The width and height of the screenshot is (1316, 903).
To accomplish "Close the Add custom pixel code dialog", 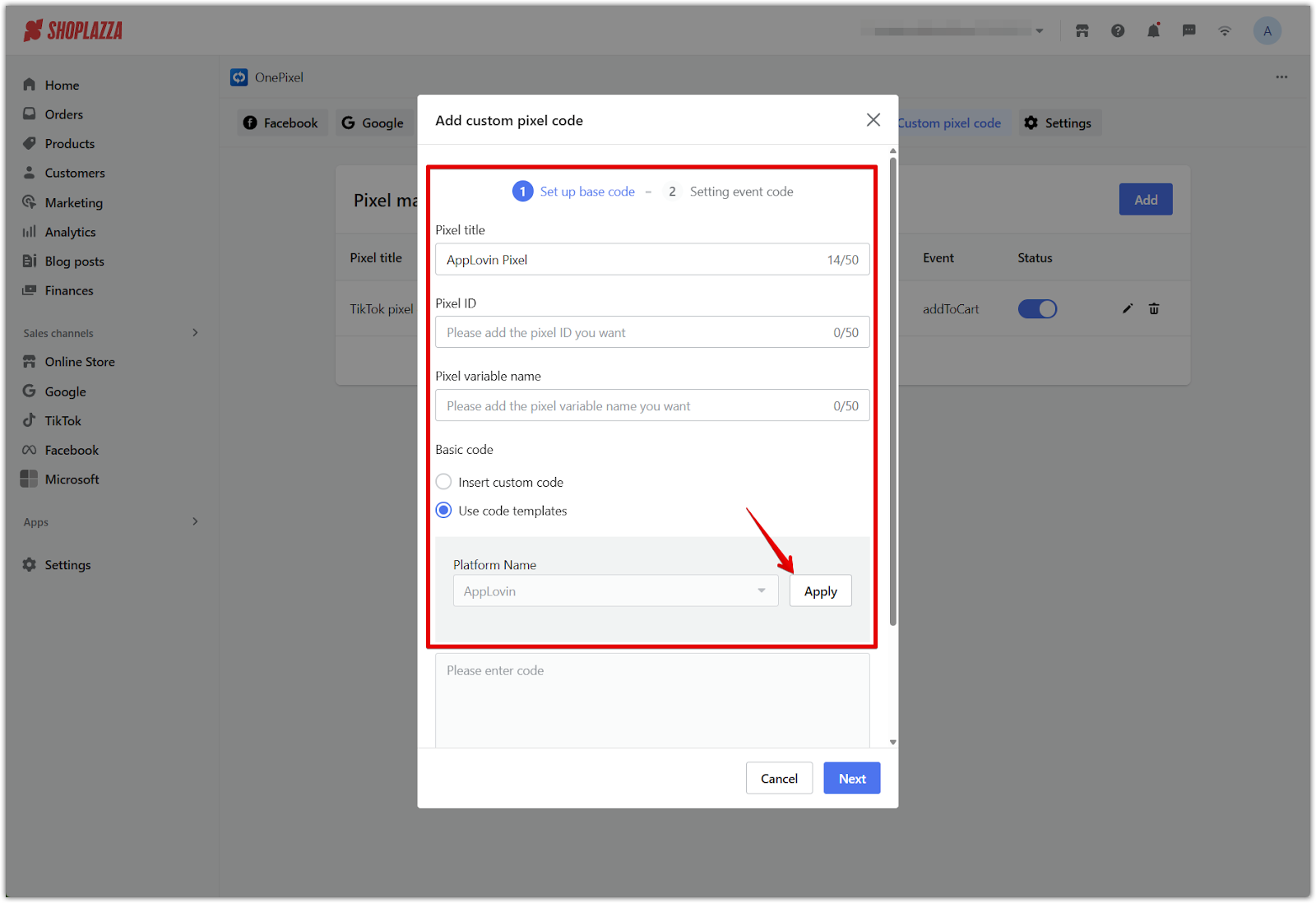I will coord(873,120).
